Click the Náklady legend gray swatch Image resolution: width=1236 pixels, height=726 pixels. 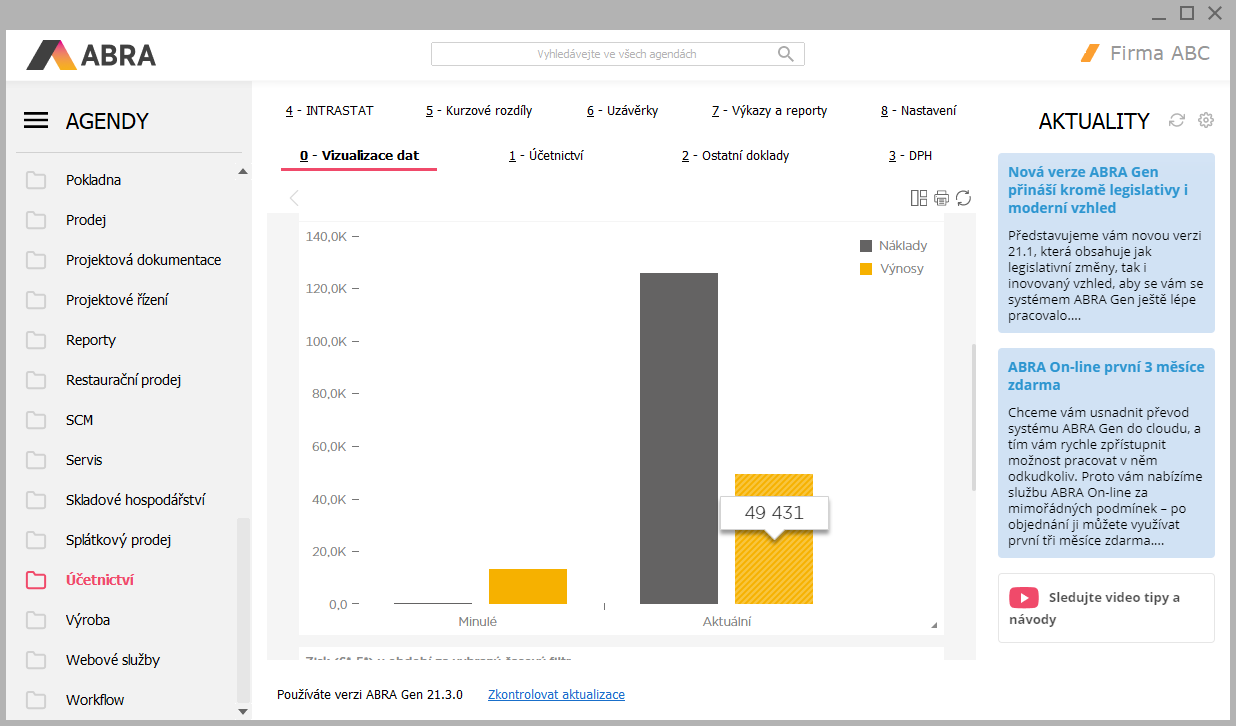[x=866, y=246]
